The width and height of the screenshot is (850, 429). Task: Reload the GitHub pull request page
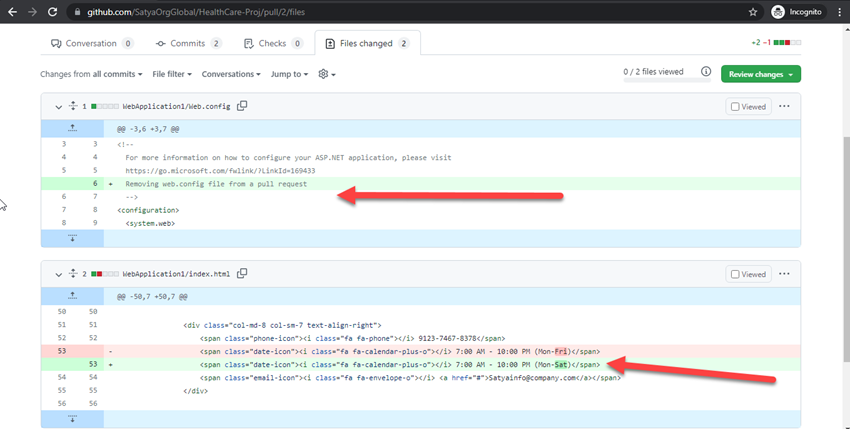click(x=53, y=11)
